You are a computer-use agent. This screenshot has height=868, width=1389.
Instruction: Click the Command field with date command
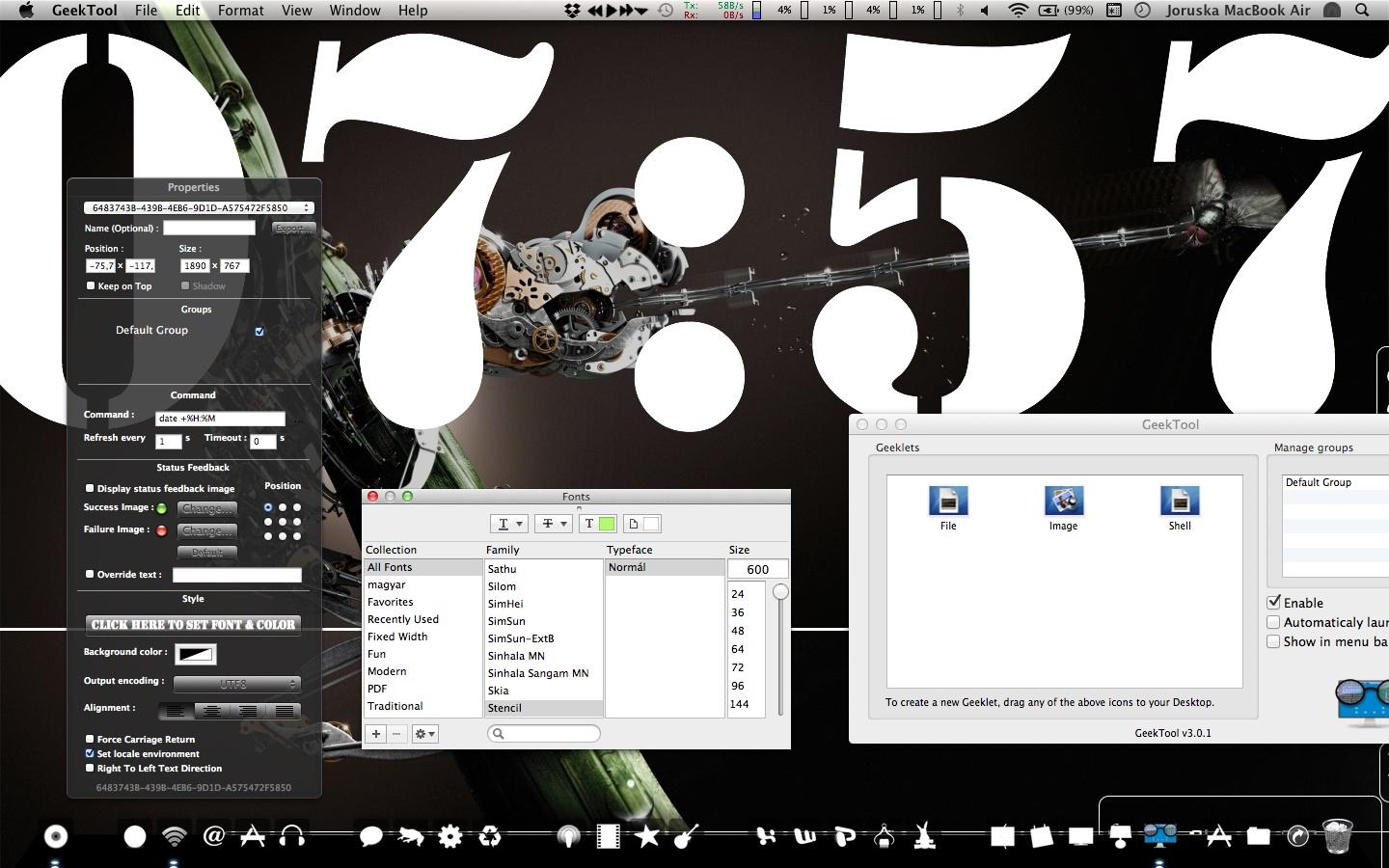(220, 419)
